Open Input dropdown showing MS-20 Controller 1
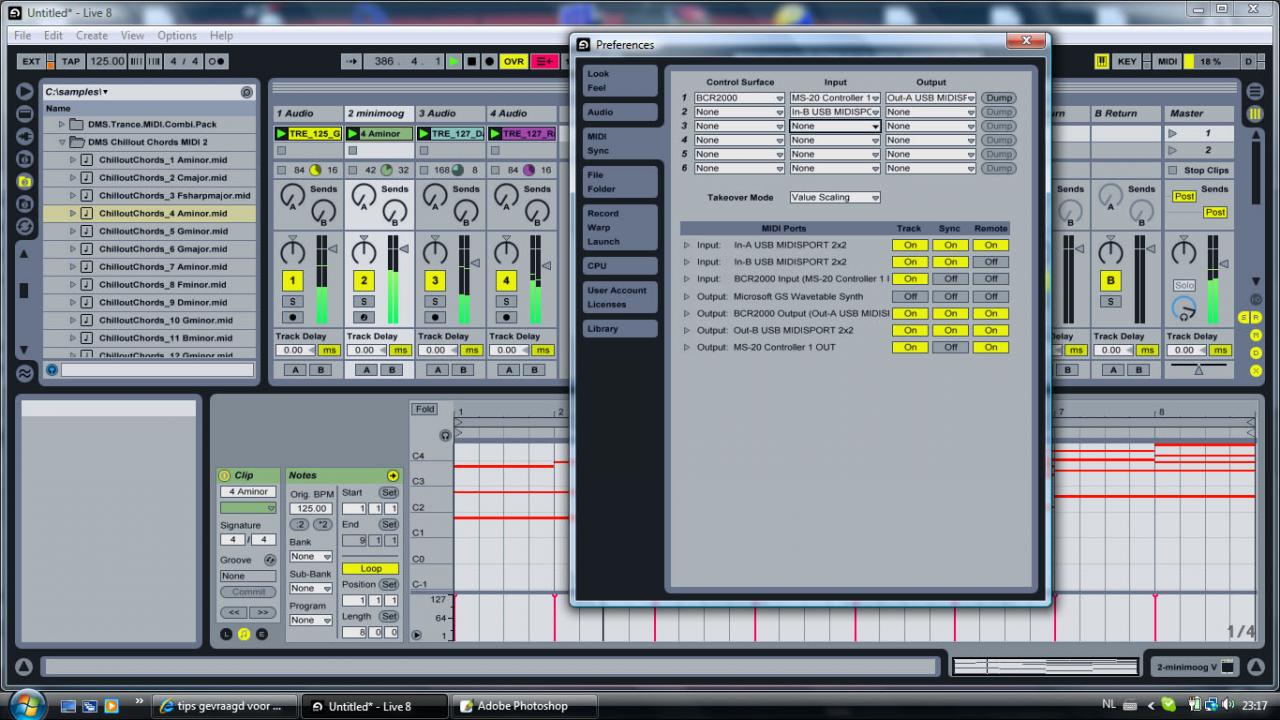The height and width of the screenshot is (720, 1280). pos(835,98)
